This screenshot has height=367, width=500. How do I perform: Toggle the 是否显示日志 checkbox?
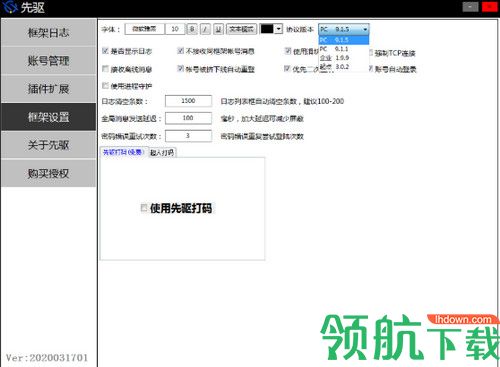[105, 51]
